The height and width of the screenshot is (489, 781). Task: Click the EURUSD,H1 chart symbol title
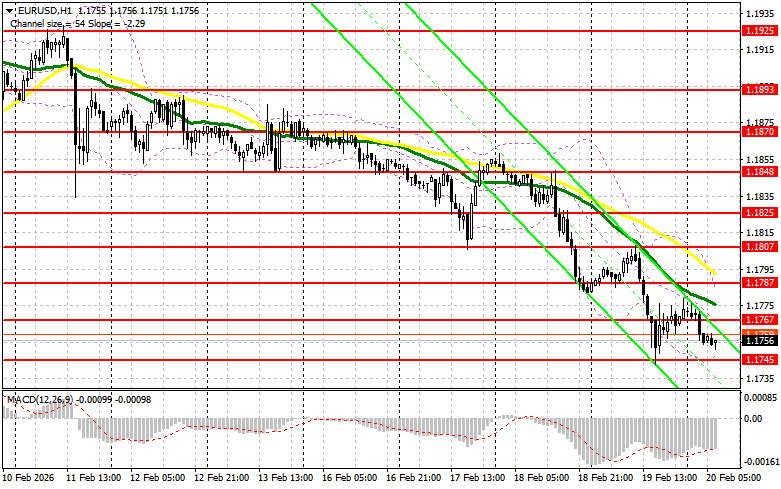point(44,11)
